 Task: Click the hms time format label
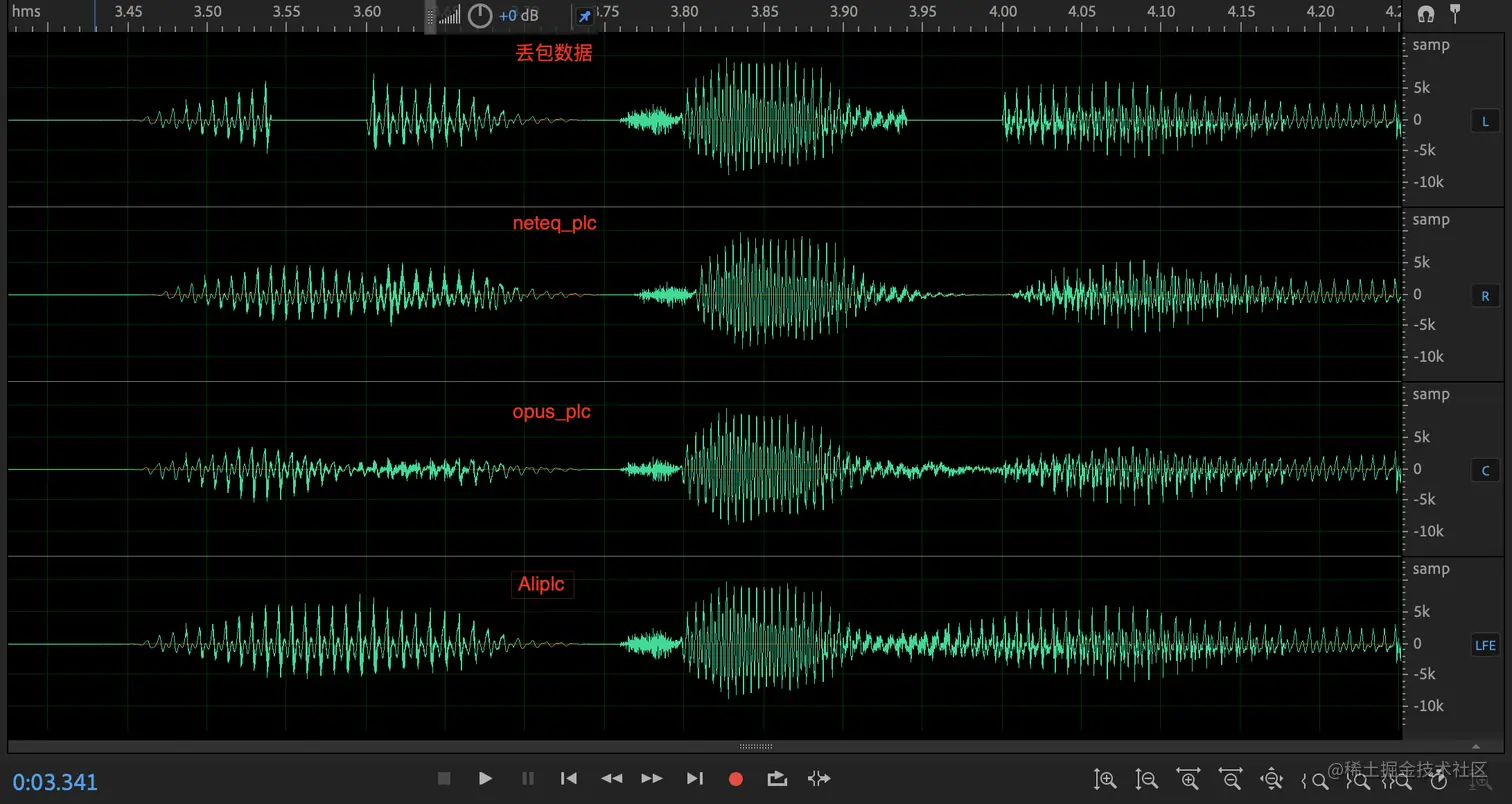pyautogui.click(x=26, y=12)
